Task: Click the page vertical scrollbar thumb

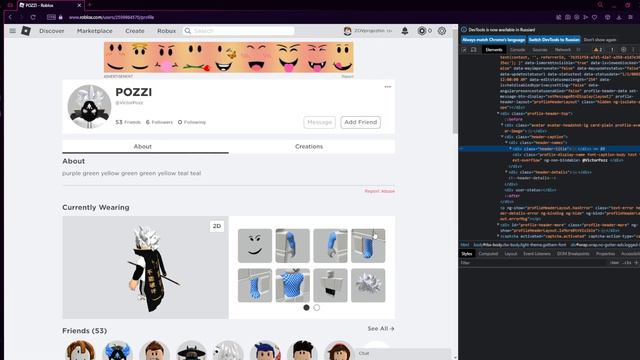Action: 455,80
